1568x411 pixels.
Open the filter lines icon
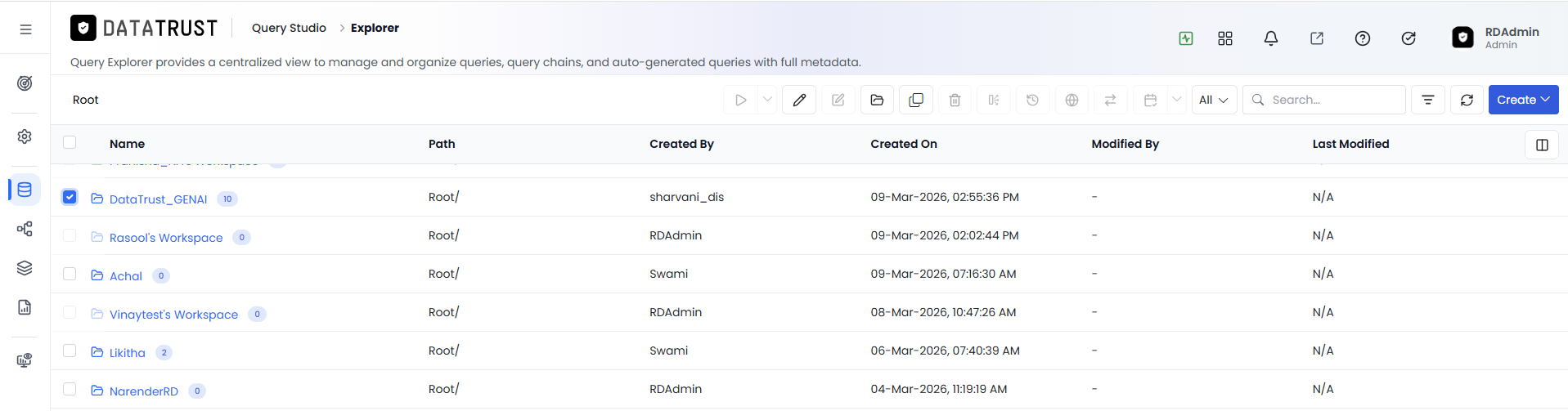[x=1428, y=100]
